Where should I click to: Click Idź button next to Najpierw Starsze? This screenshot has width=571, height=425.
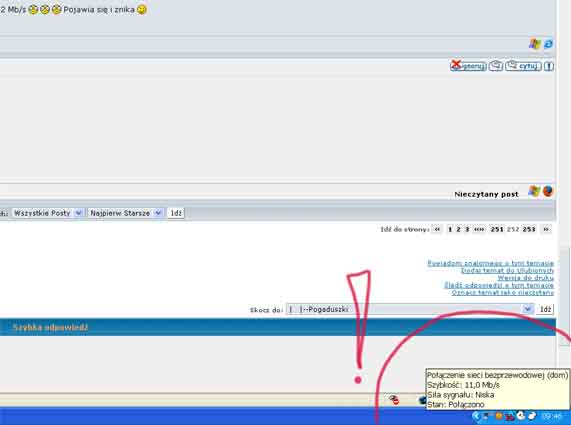(x=176, y=213)
